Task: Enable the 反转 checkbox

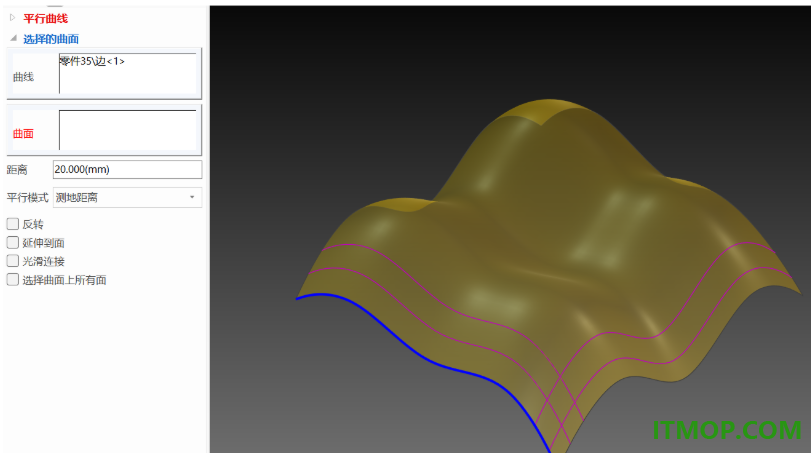Action: pos(13,224)
